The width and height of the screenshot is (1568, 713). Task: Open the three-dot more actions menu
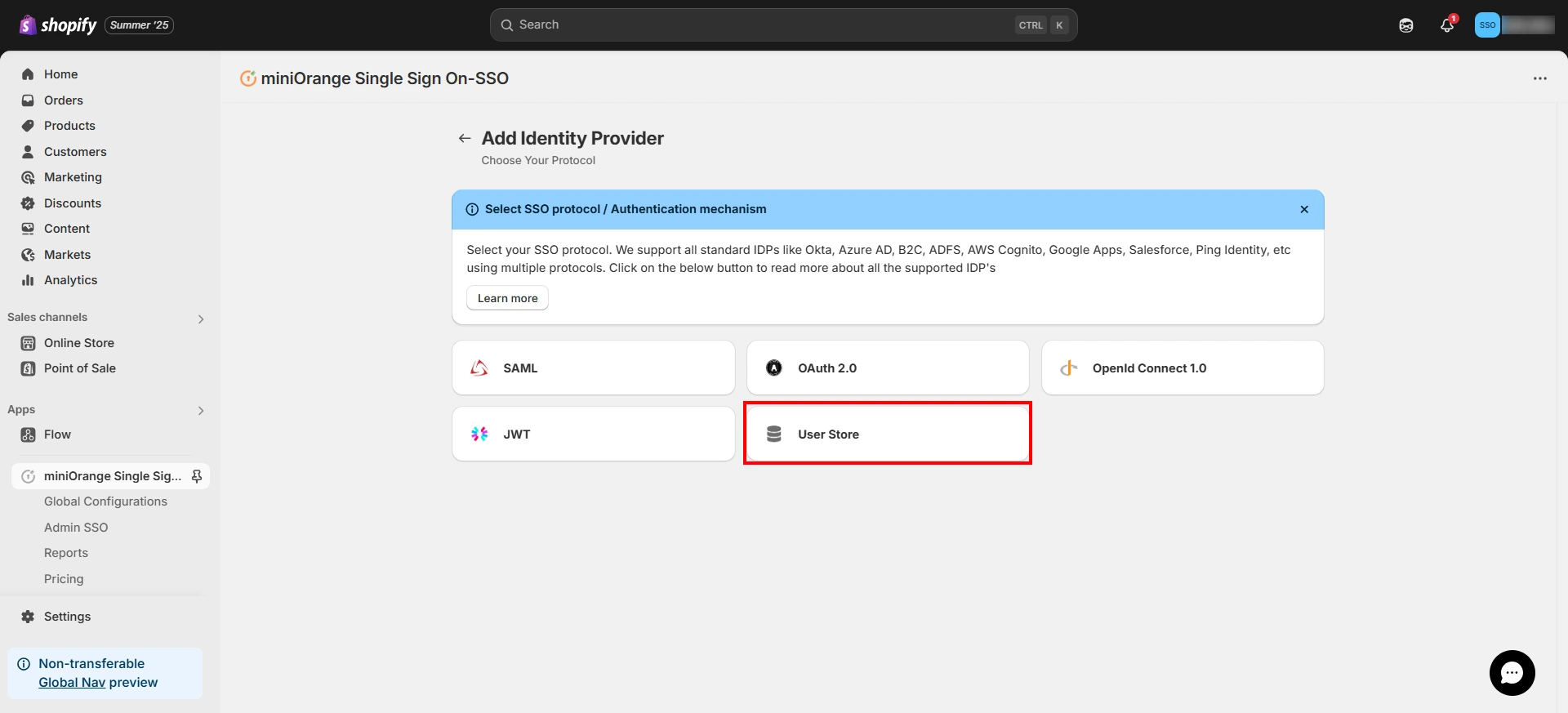click(x=1540, y=78)
